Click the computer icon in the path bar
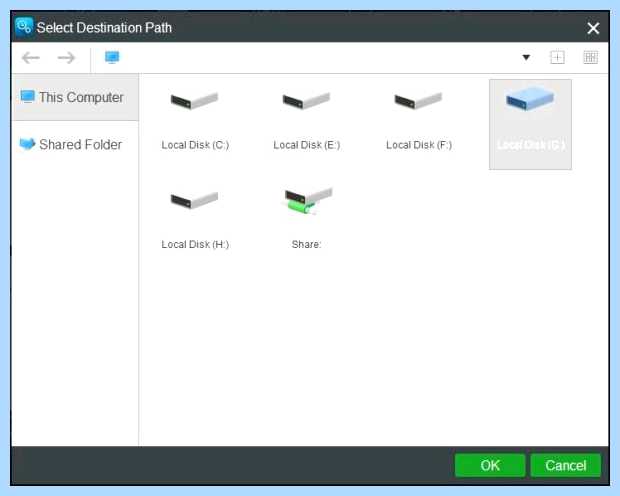 click(112, 58)
